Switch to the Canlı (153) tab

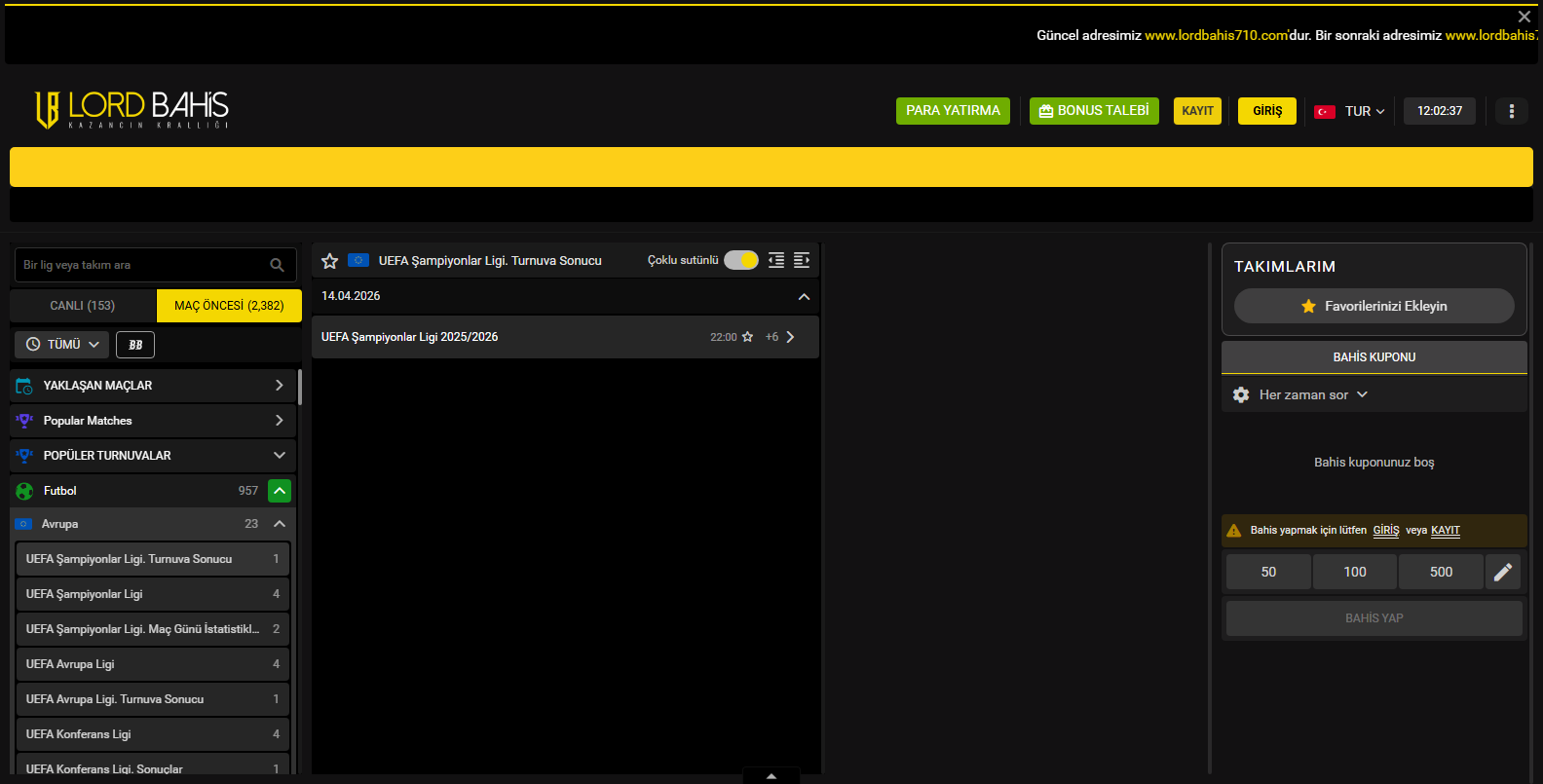pos(83,306)
